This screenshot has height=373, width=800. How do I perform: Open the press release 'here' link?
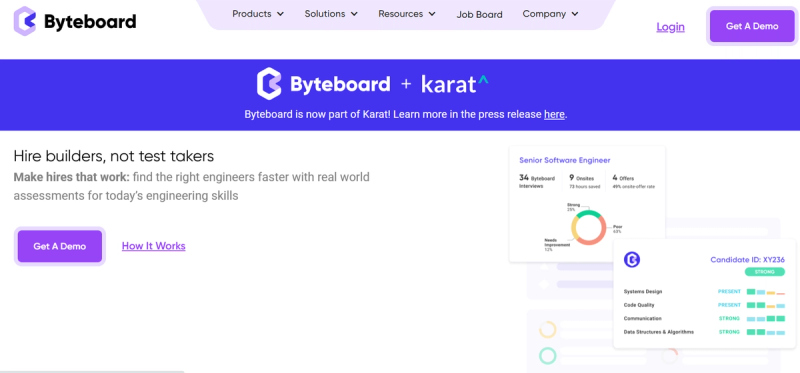click(554, 114)
